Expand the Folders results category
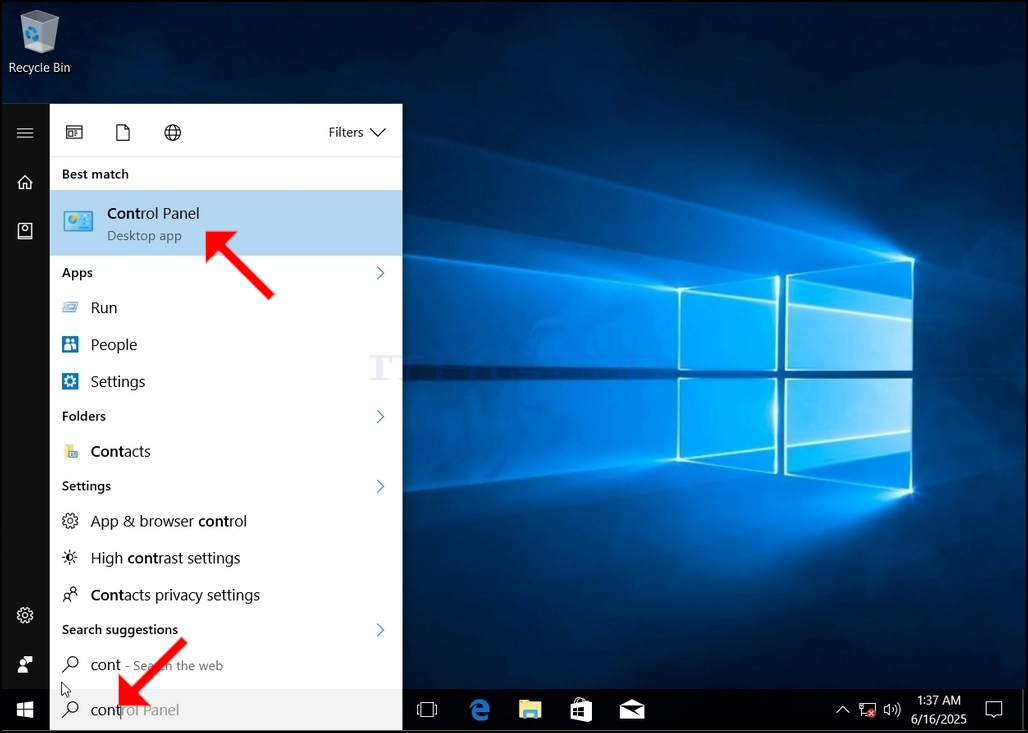Screen dimensions: 1028x733 click(380, 416)
